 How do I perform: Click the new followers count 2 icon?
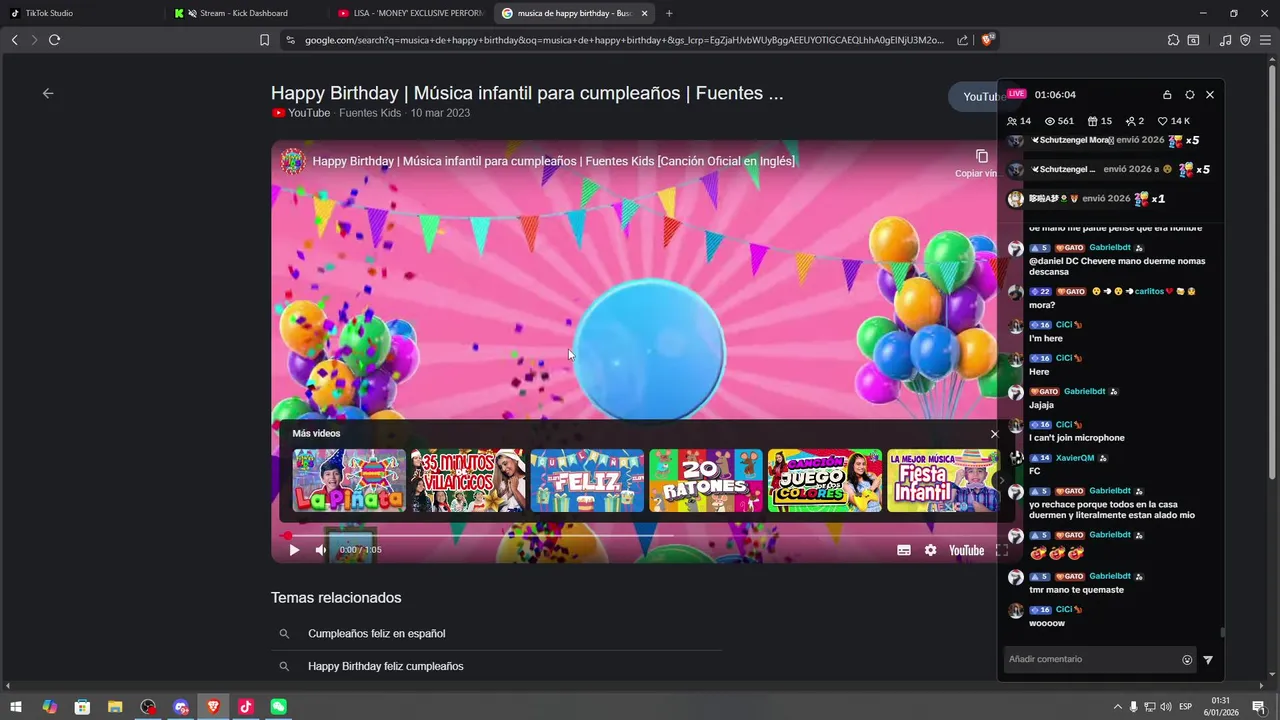(x=1135, y=121)
